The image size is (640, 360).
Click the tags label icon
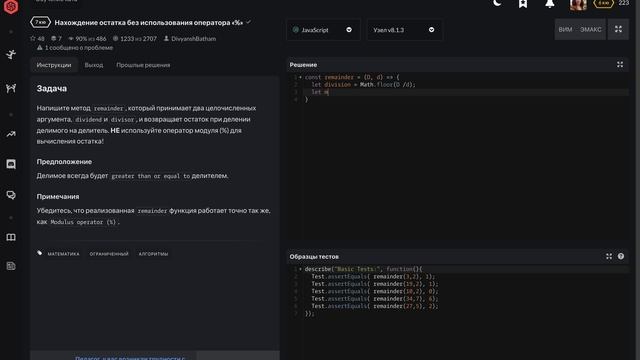click(40, 253)
